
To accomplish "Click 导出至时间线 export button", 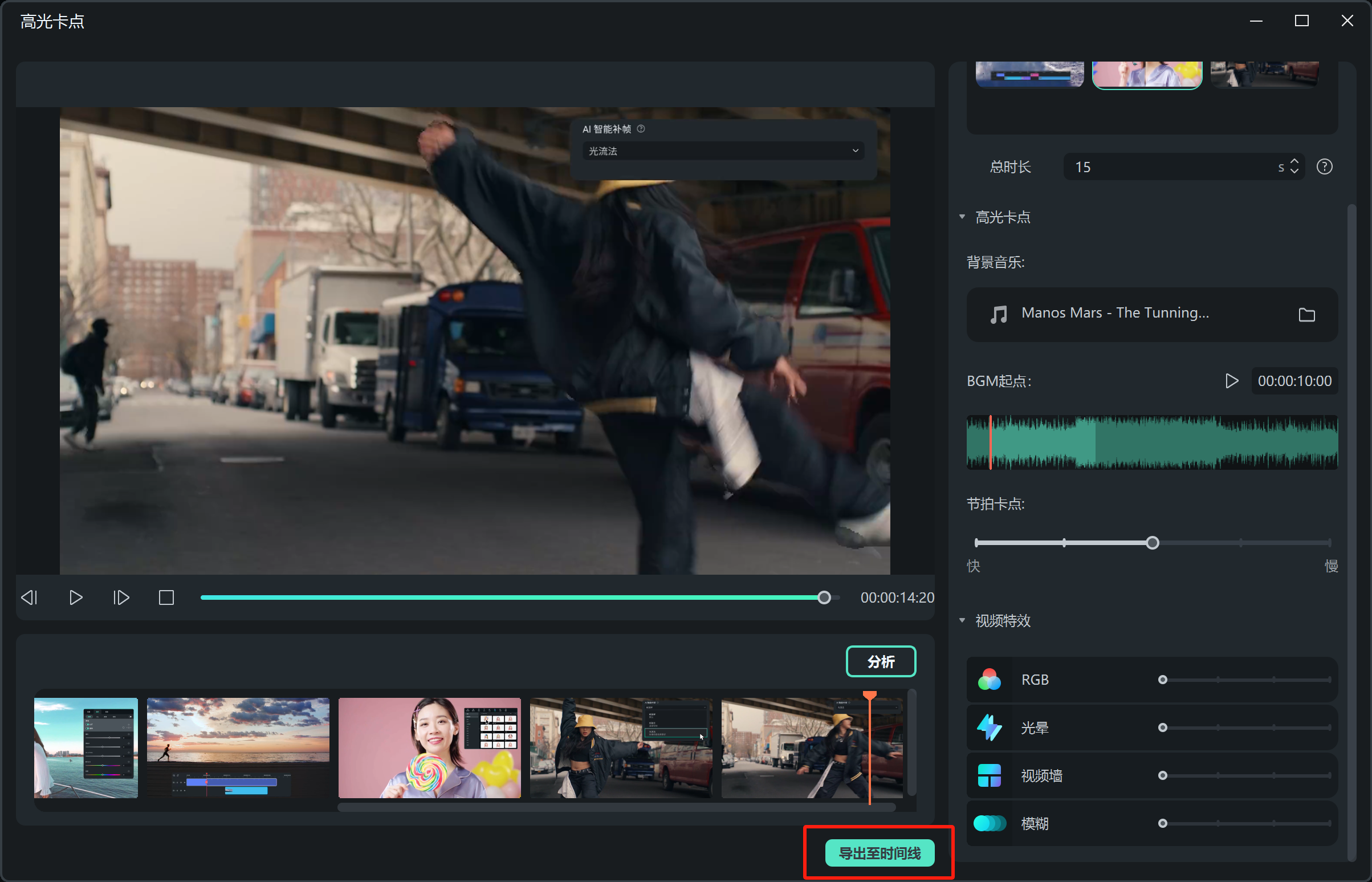I will pyautogui.click(x=879, y=853).
